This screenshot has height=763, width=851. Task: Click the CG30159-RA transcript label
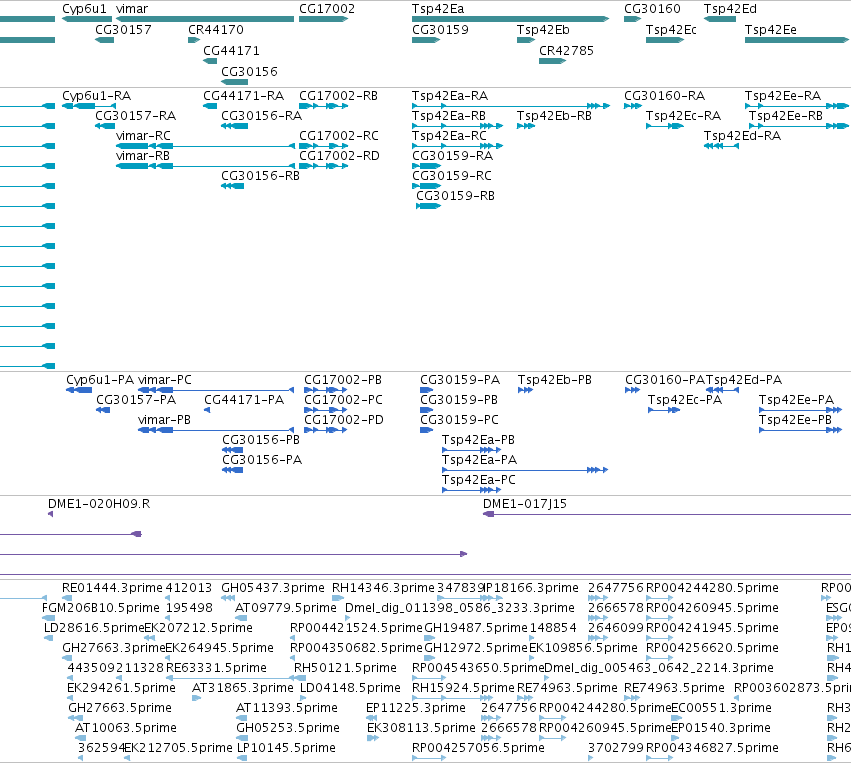tap(452, 156)
